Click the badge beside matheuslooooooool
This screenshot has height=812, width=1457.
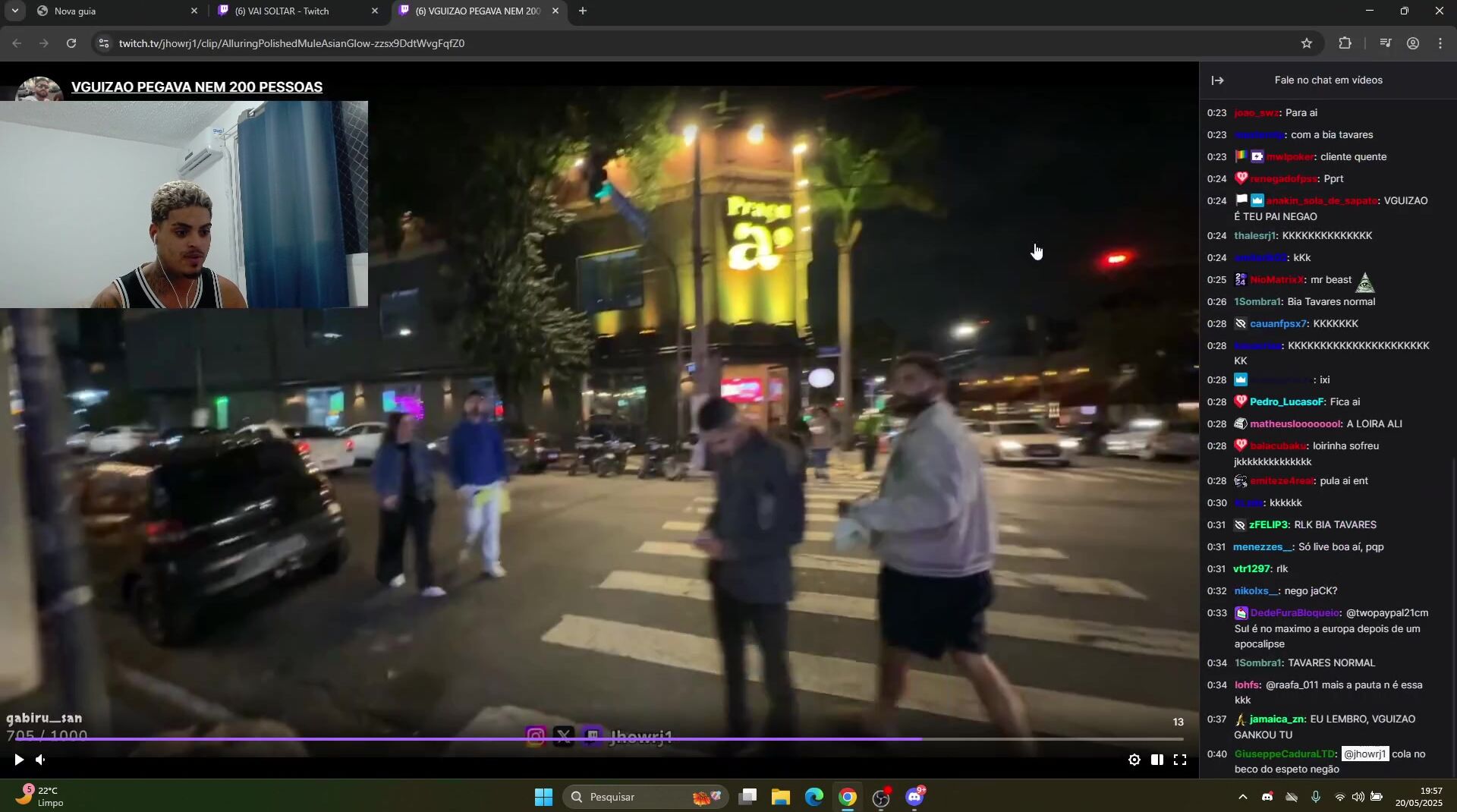(x=1241, y=424)
